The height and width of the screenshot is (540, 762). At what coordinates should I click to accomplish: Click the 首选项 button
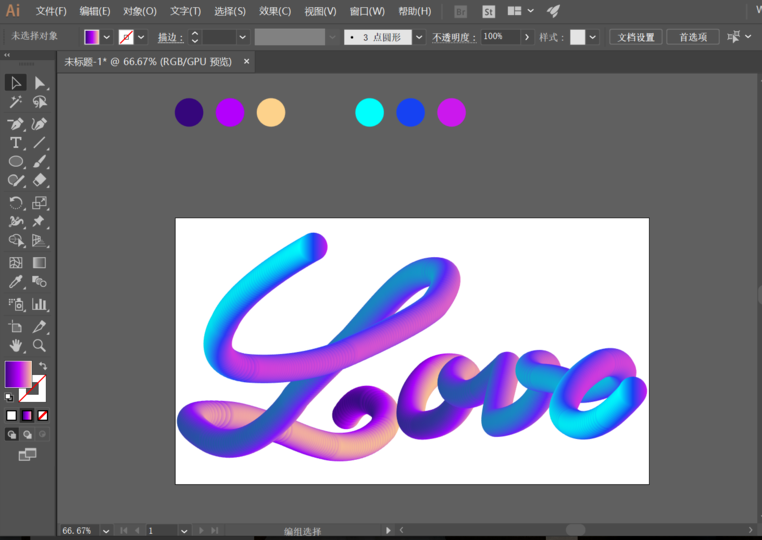tap(692, 37)
